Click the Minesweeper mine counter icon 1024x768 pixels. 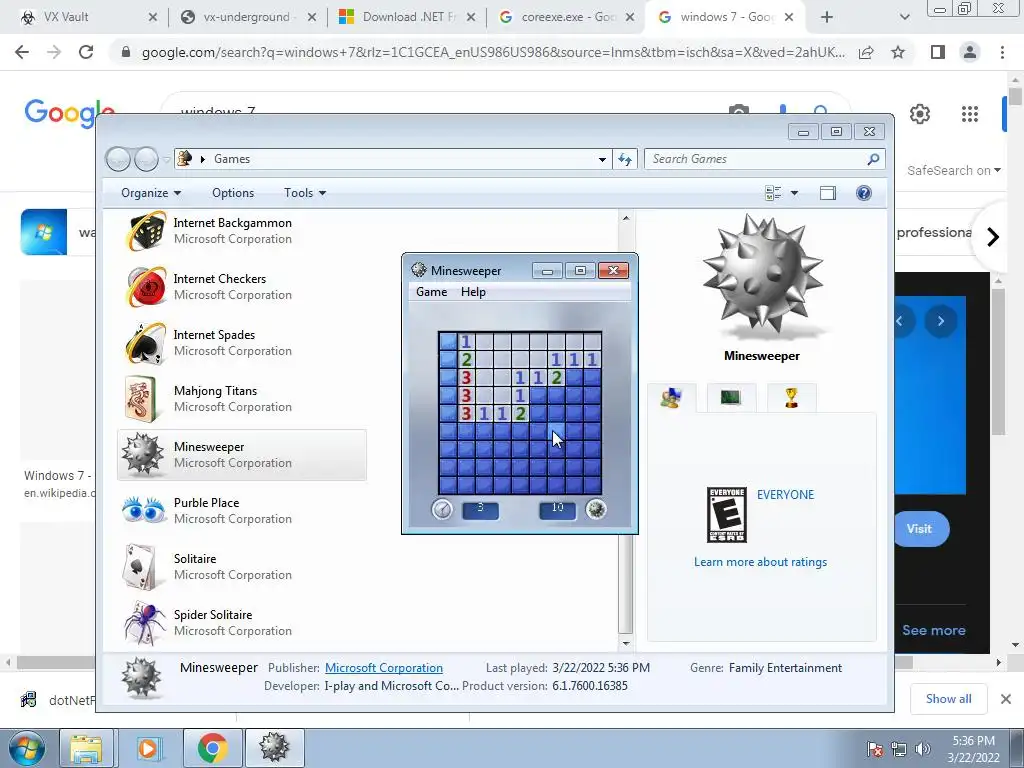pyautogui.click(x=596, y=509)
